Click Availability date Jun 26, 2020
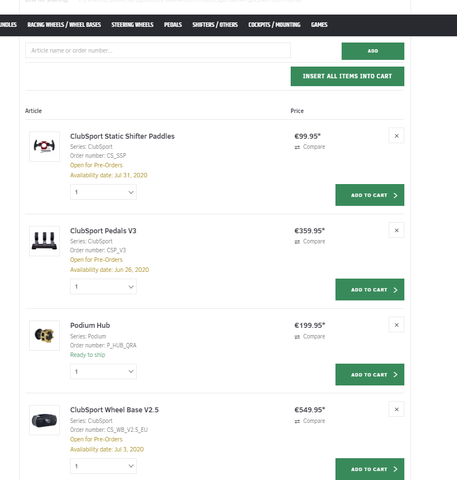This screenshot has width=457, height=480. [x=109, y=270]
